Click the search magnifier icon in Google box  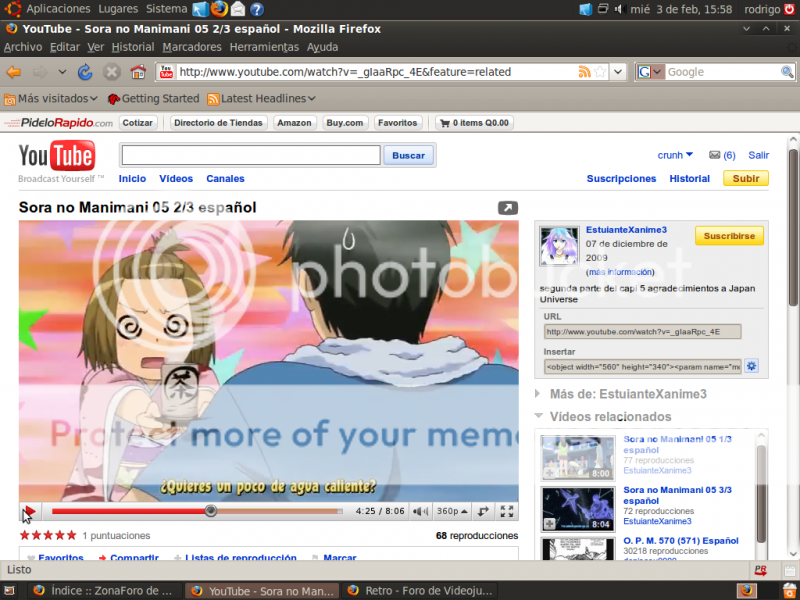(787, 72)
